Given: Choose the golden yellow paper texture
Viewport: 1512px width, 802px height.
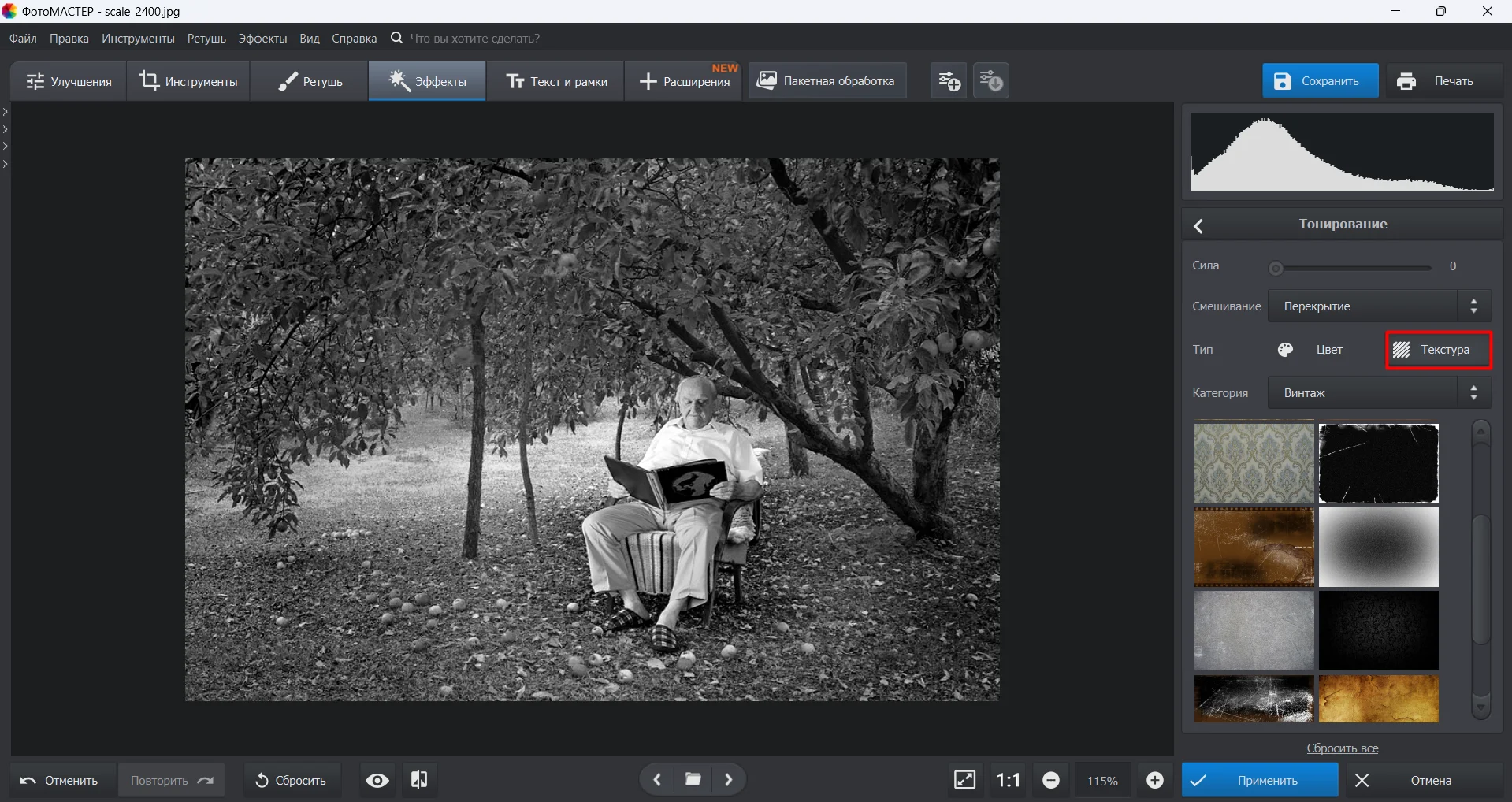Looking at the screenshot, I should coord(1379,698).
